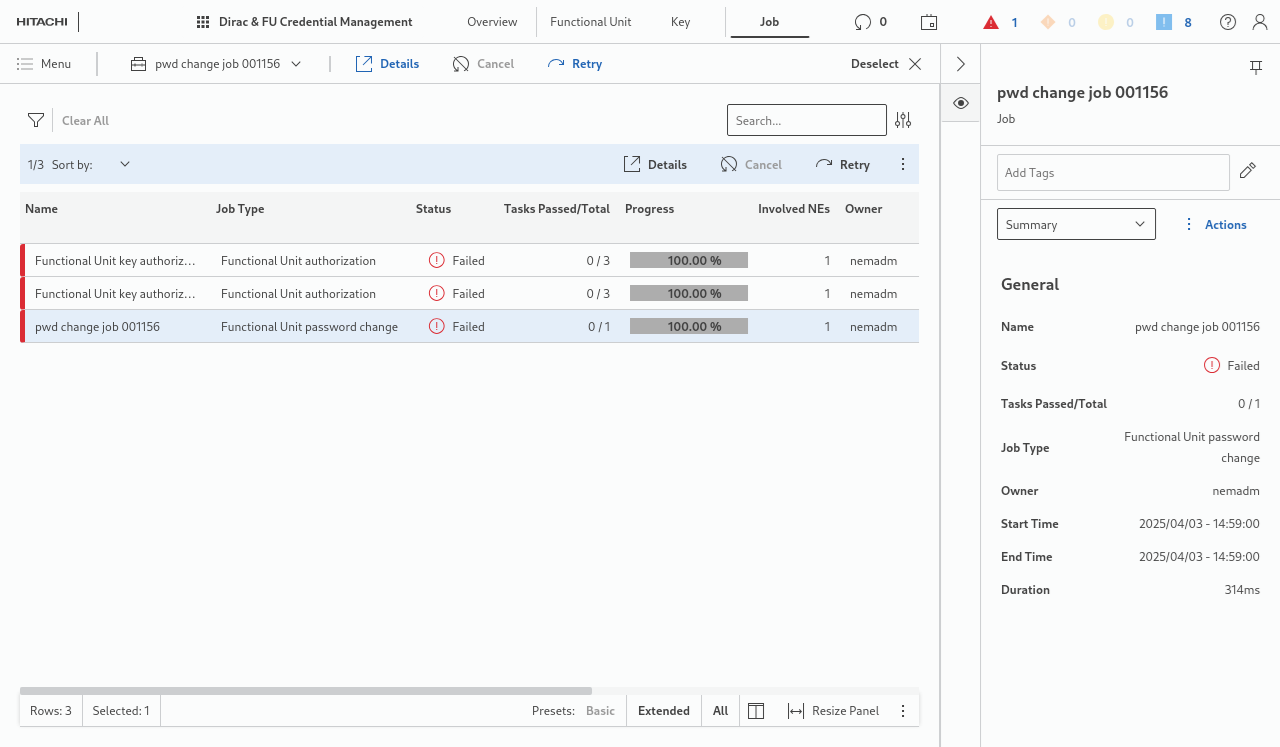Open the help question mark icon
This screenshot has width=1280, height=747.
pyautogui.click(x=1228, y=22)
